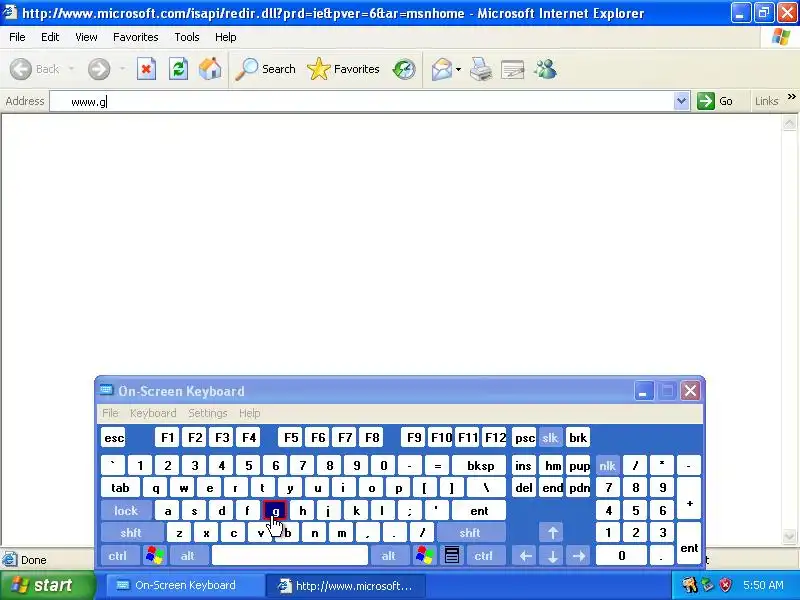
Task: Open the Back button history dropdown arrow
Action: [71, 69]
